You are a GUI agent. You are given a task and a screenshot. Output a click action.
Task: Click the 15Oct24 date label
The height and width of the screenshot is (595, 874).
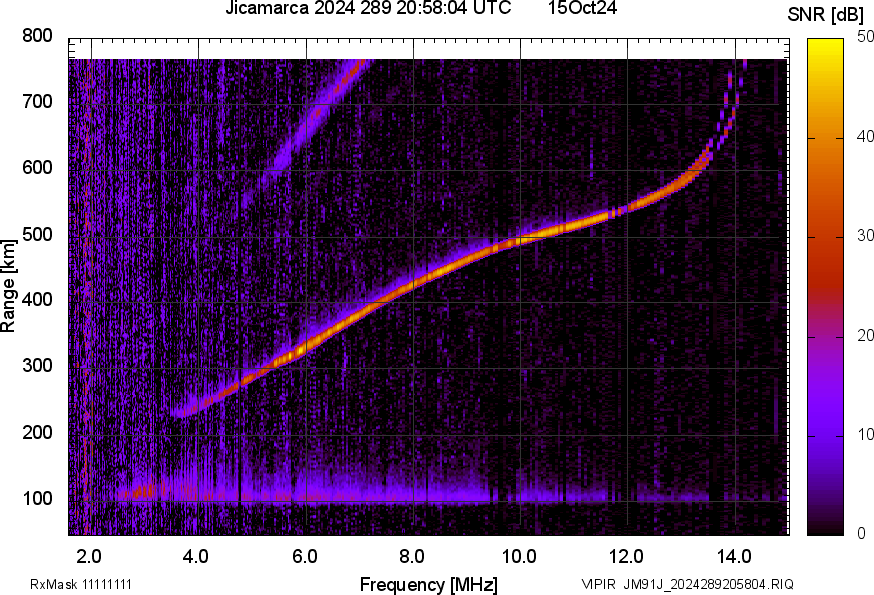(582, 8)
